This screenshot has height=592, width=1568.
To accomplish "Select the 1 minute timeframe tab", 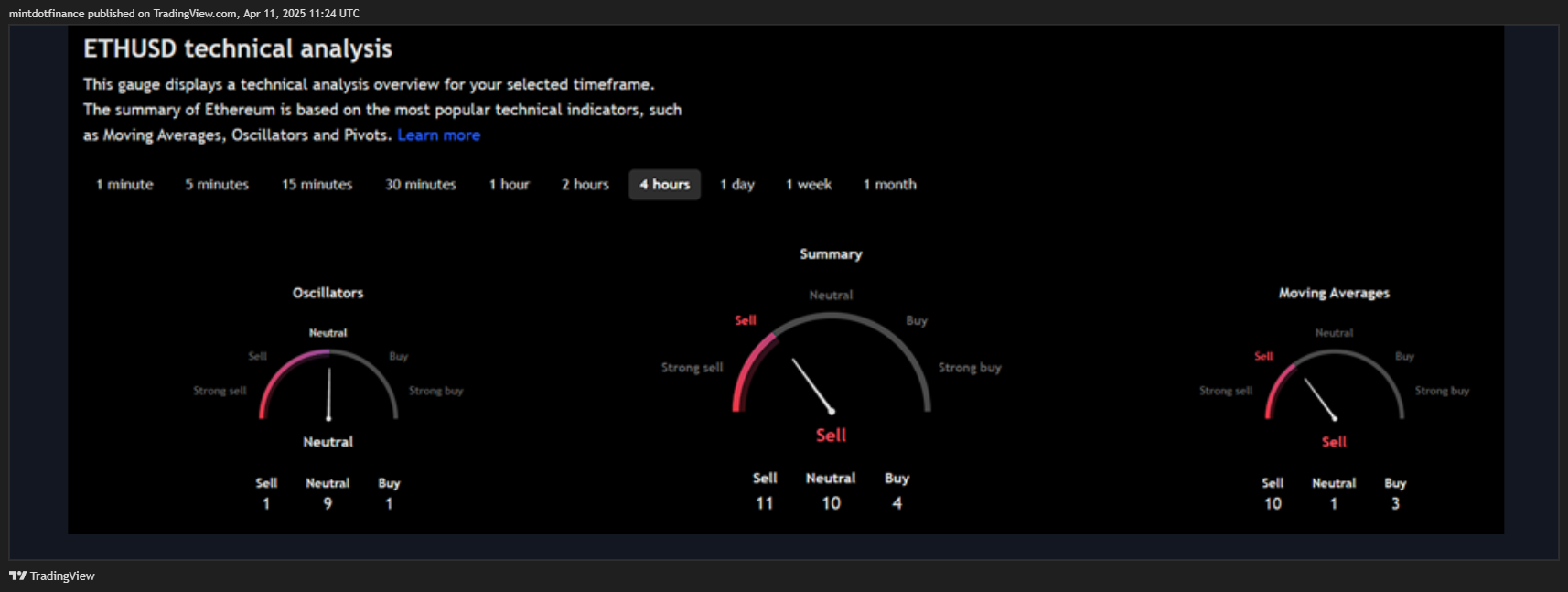I will click(125, 184).
